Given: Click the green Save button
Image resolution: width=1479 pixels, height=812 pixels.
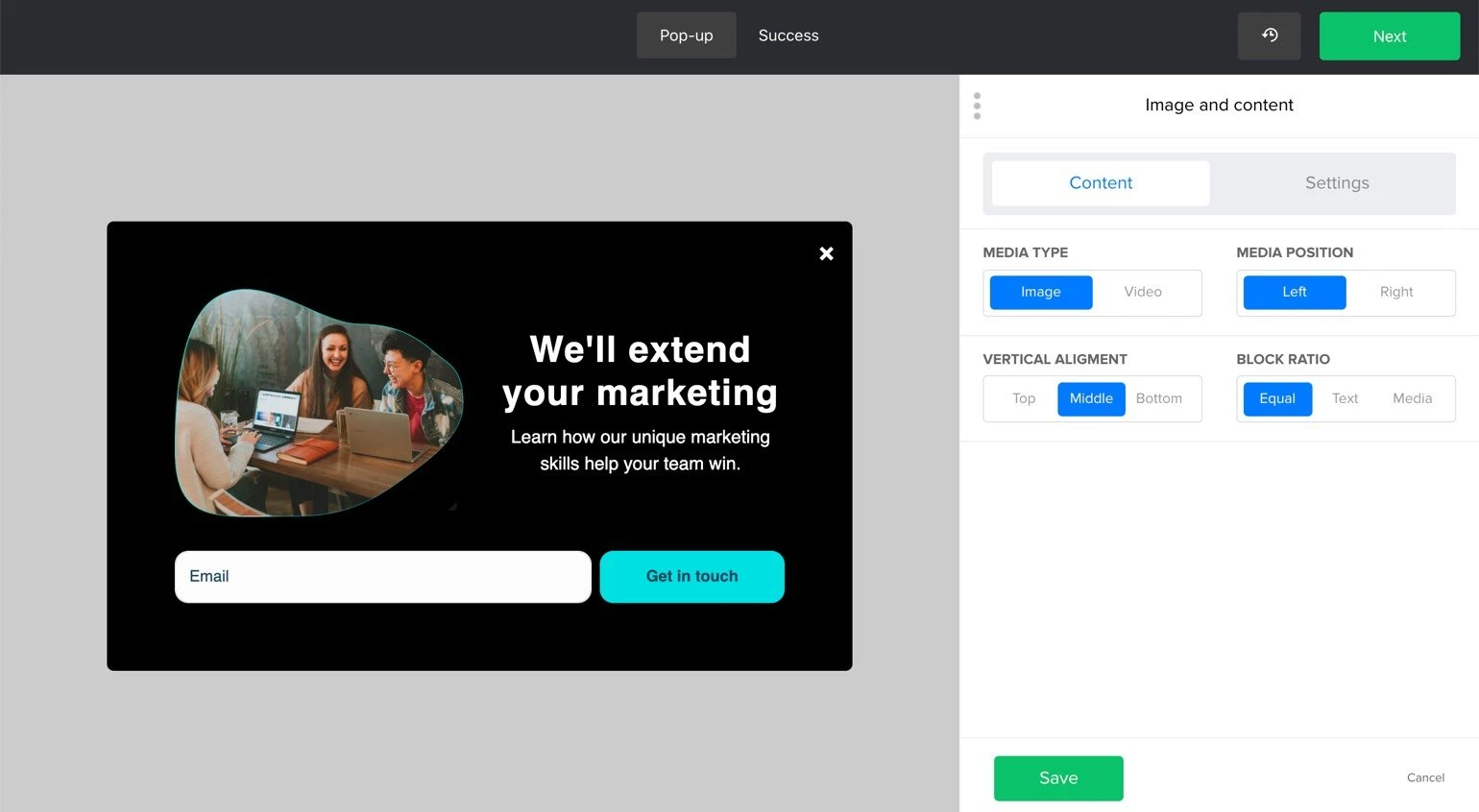Looking at the screenshot, I should pos(1057,778).
